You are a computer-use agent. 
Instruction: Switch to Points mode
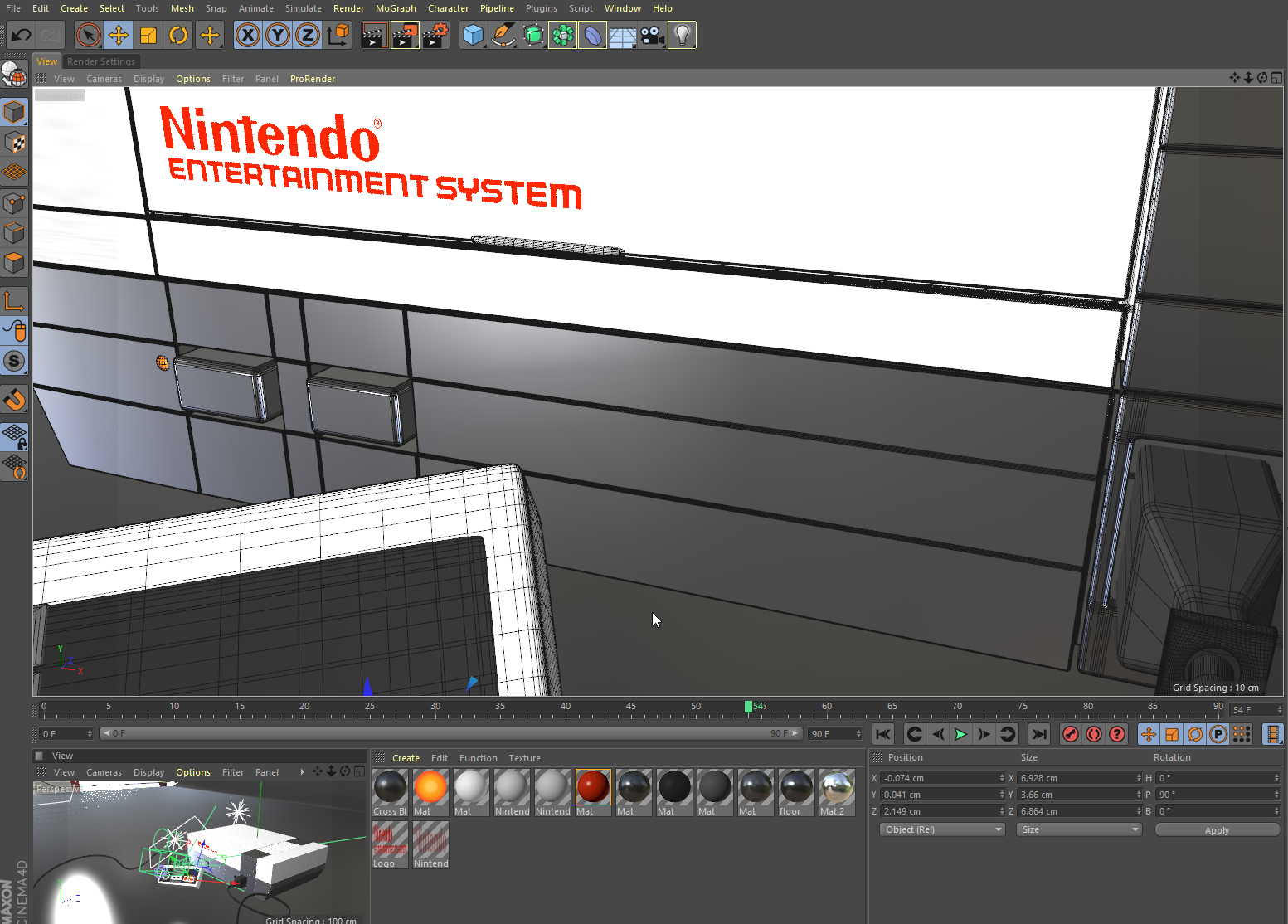click(14, 203)
